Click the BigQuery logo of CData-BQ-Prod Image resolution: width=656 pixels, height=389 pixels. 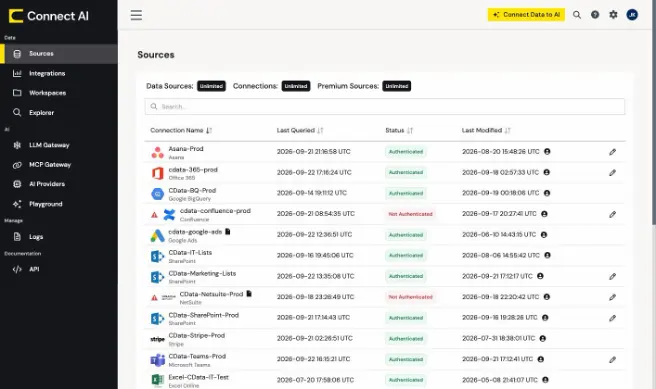pyautogui.click(x=157, y=194)
